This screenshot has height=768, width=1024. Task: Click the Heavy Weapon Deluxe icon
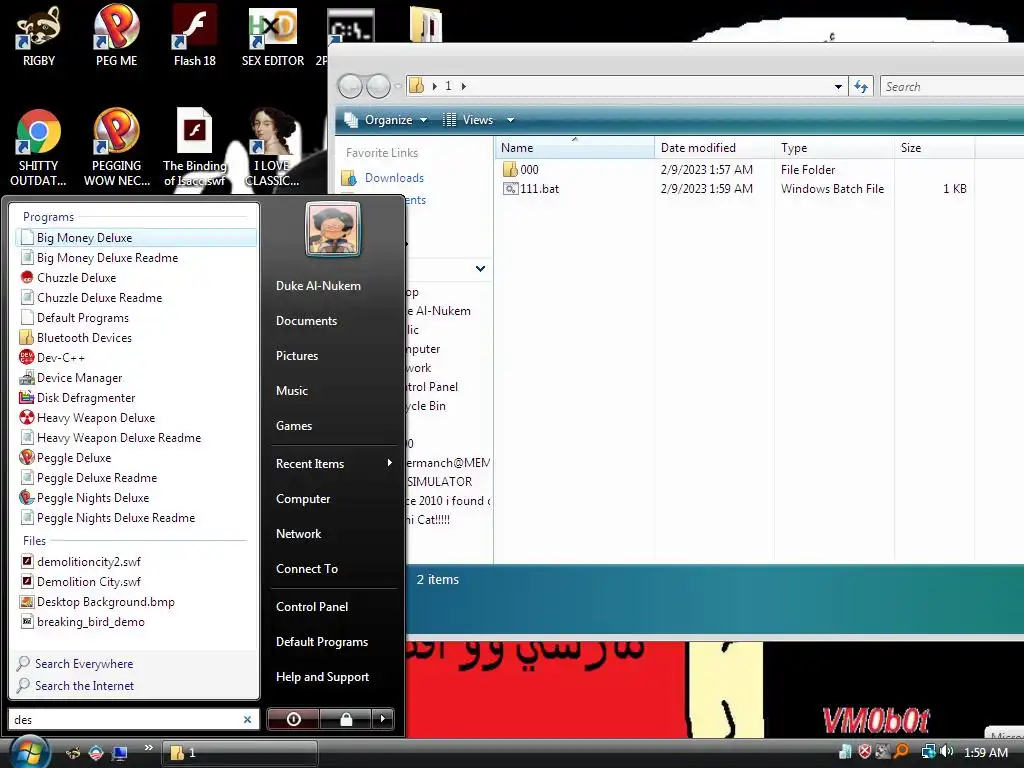click(x=27, y=417)
